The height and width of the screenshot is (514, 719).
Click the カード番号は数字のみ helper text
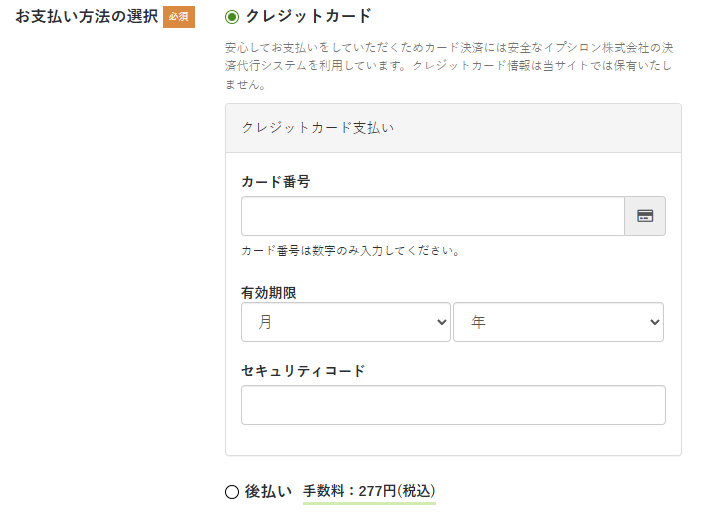(351, 251)
